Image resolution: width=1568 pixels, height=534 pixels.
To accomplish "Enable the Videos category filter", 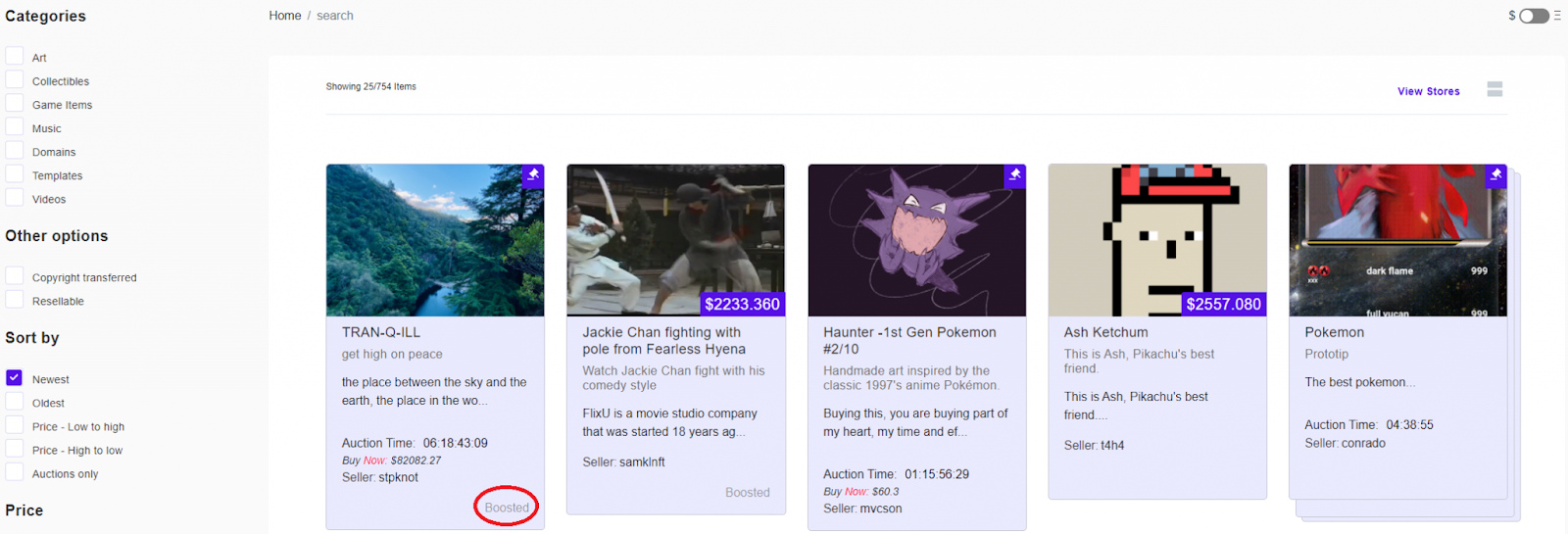I will coord(15,197).
